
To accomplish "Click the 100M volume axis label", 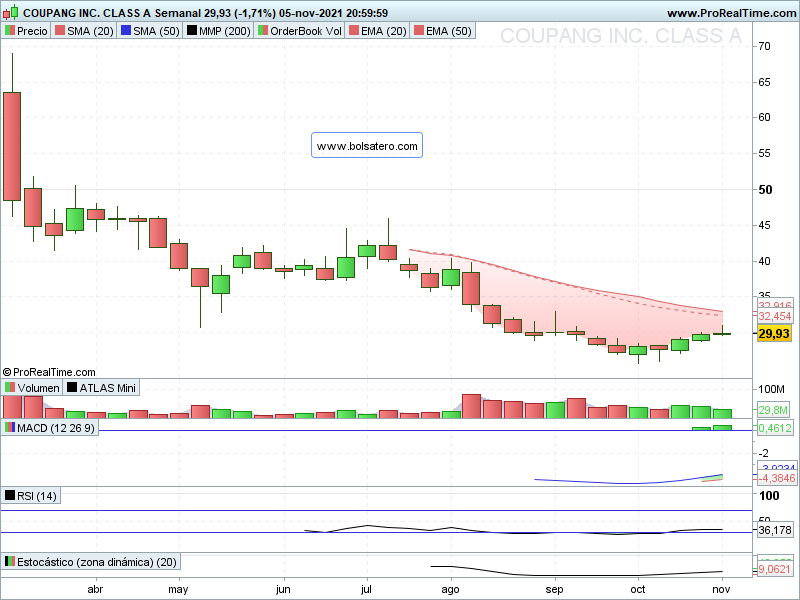I will pyautogui.click(x=771, y=389).
